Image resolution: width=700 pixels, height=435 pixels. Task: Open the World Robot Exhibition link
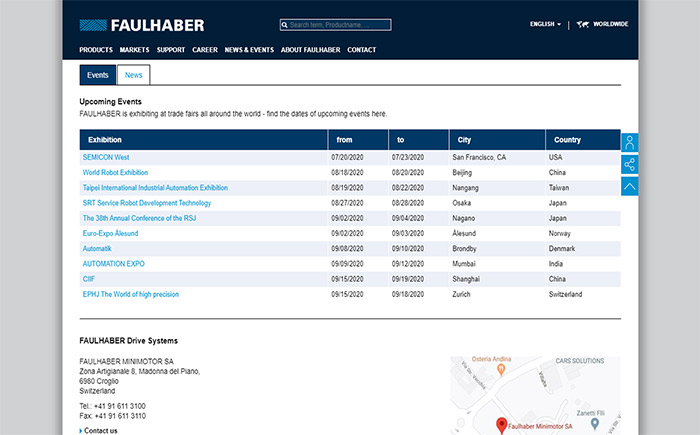click(x=115, y=172)
